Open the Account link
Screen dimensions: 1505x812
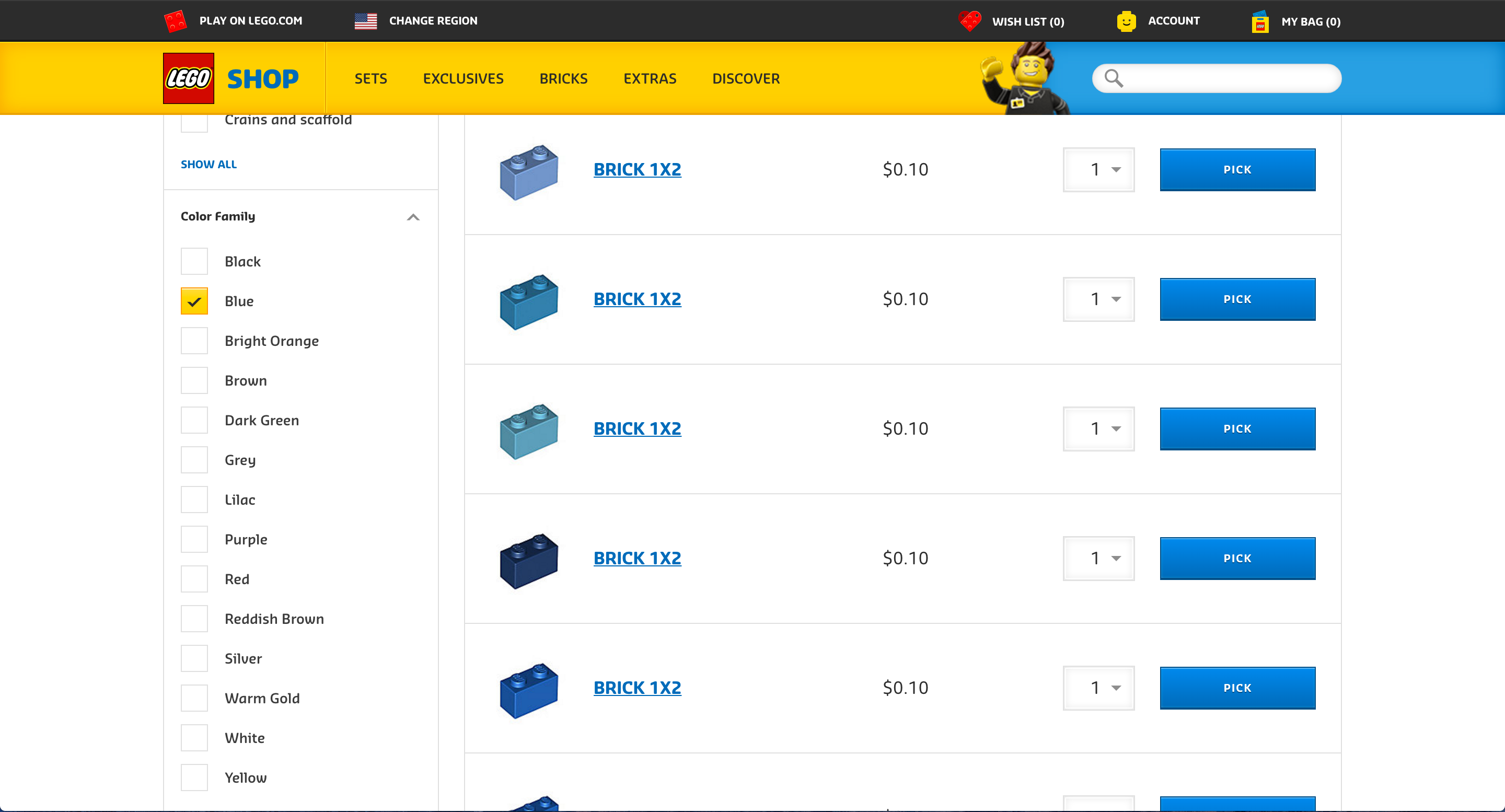click(x=1174, y=21)
